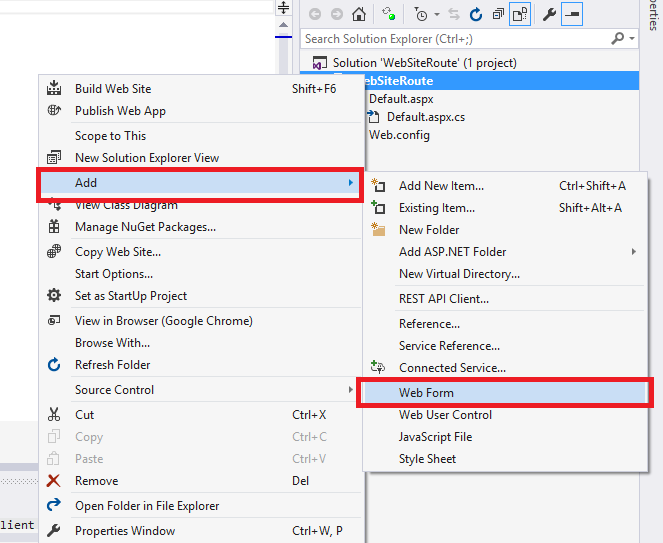Viewport: 663px width, 543px height.
Task: Choose Copy Web Site
Action: point(200,252)
